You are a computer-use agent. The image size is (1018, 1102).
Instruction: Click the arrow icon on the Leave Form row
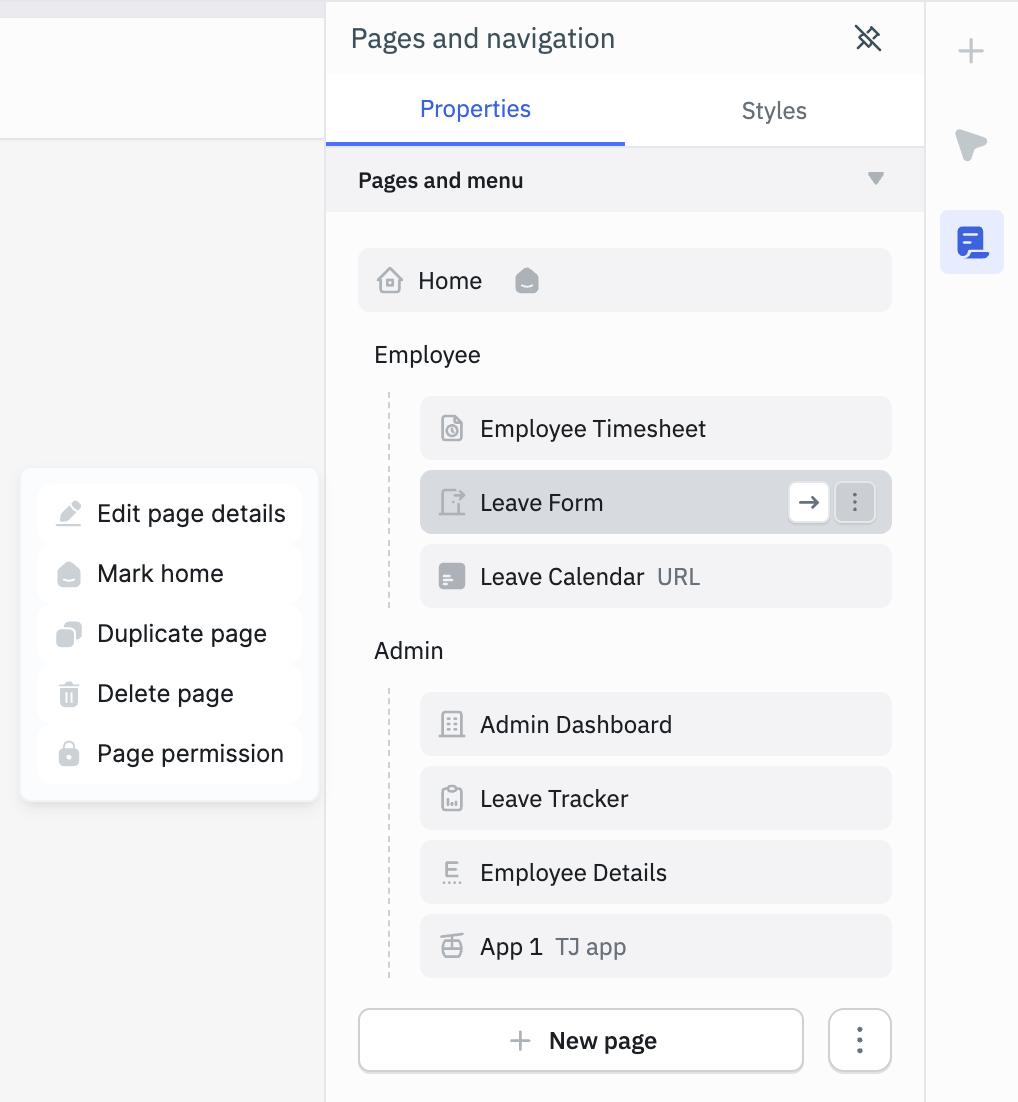[x=808, y=502]
